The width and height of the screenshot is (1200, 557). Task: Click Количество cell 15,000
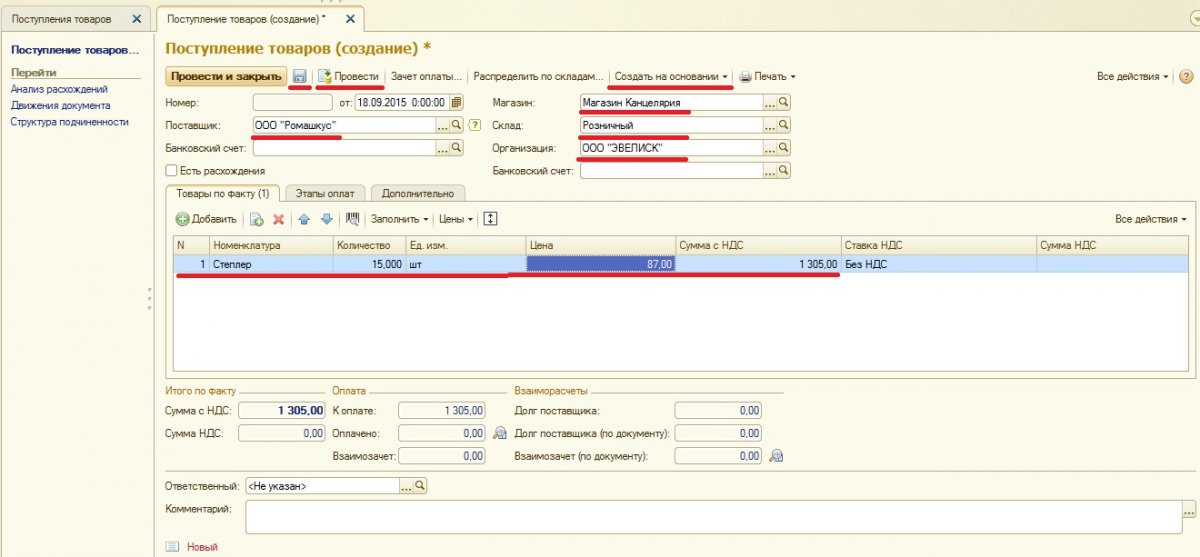370,264
